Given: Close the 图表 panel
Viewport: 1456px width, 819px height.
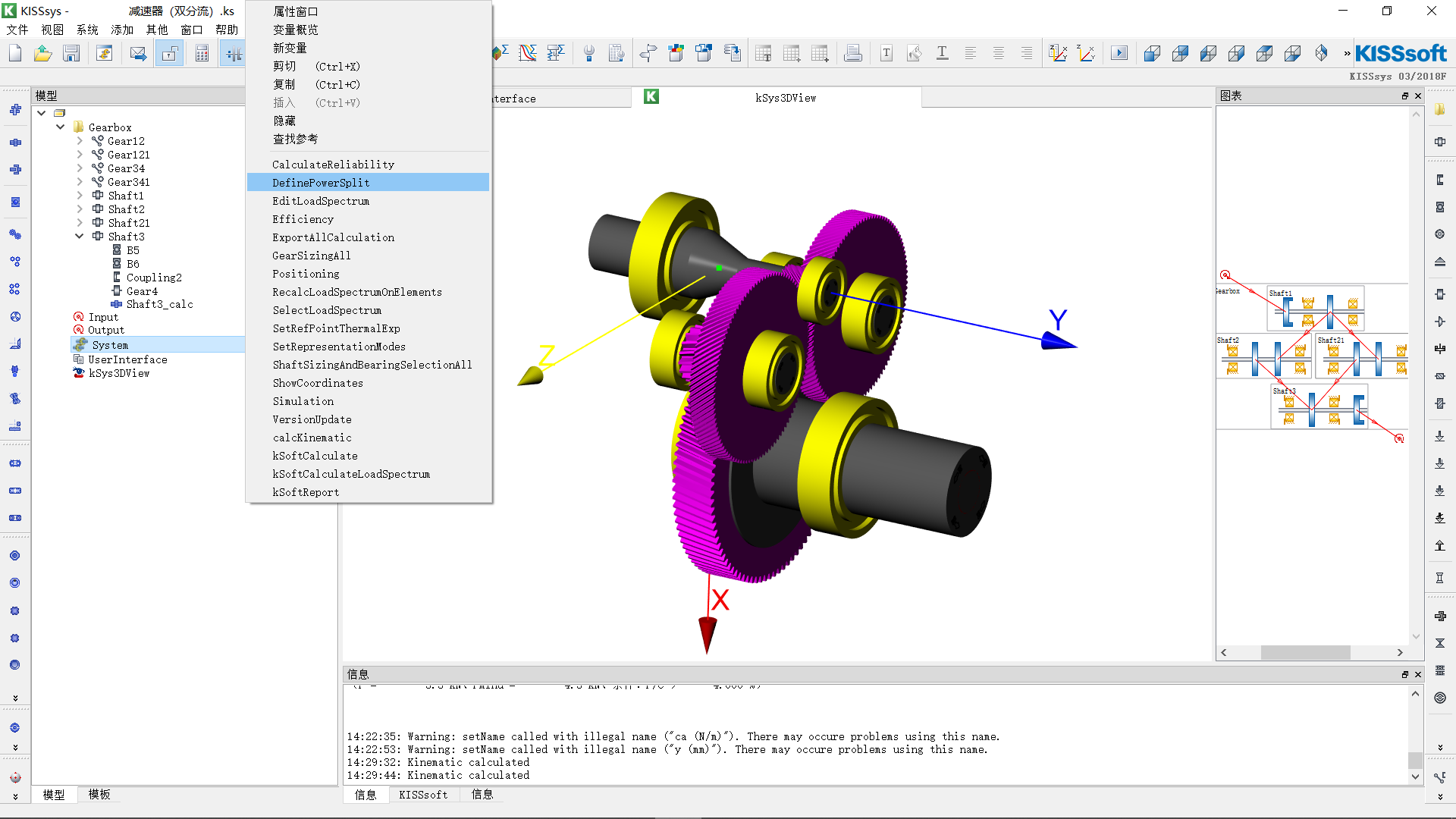Looking at the screenshot, I should pos(1418,96).
